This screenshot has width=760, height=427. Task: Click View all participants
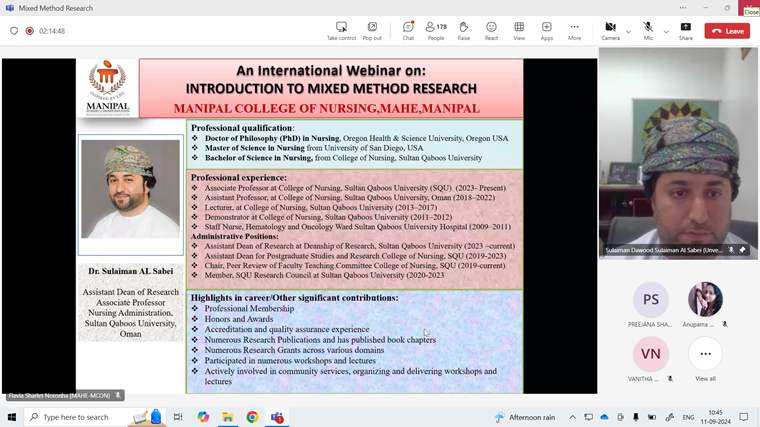(x=705, y=354)
